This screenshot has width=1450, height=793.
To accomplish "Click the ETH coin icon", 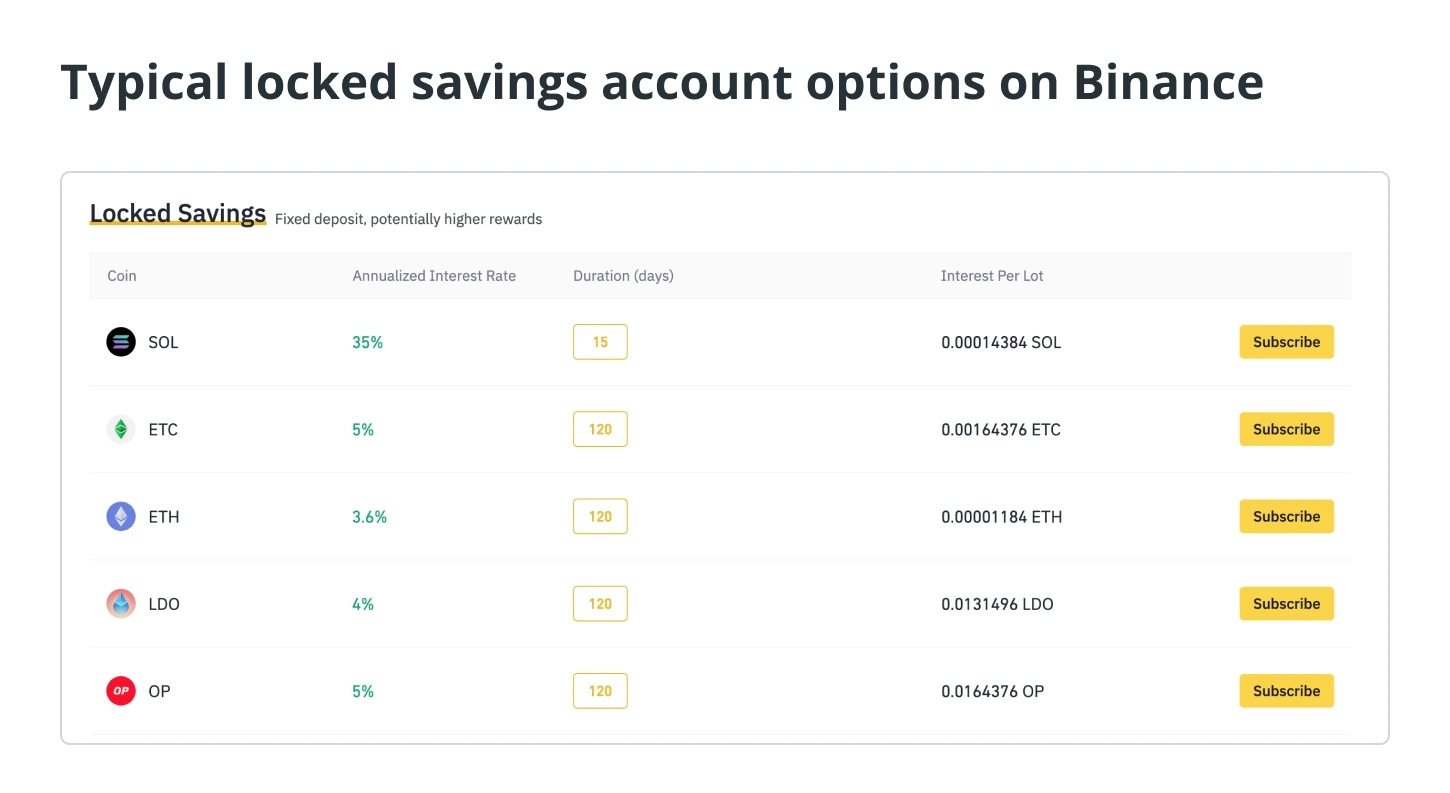I will pos(121,516).
